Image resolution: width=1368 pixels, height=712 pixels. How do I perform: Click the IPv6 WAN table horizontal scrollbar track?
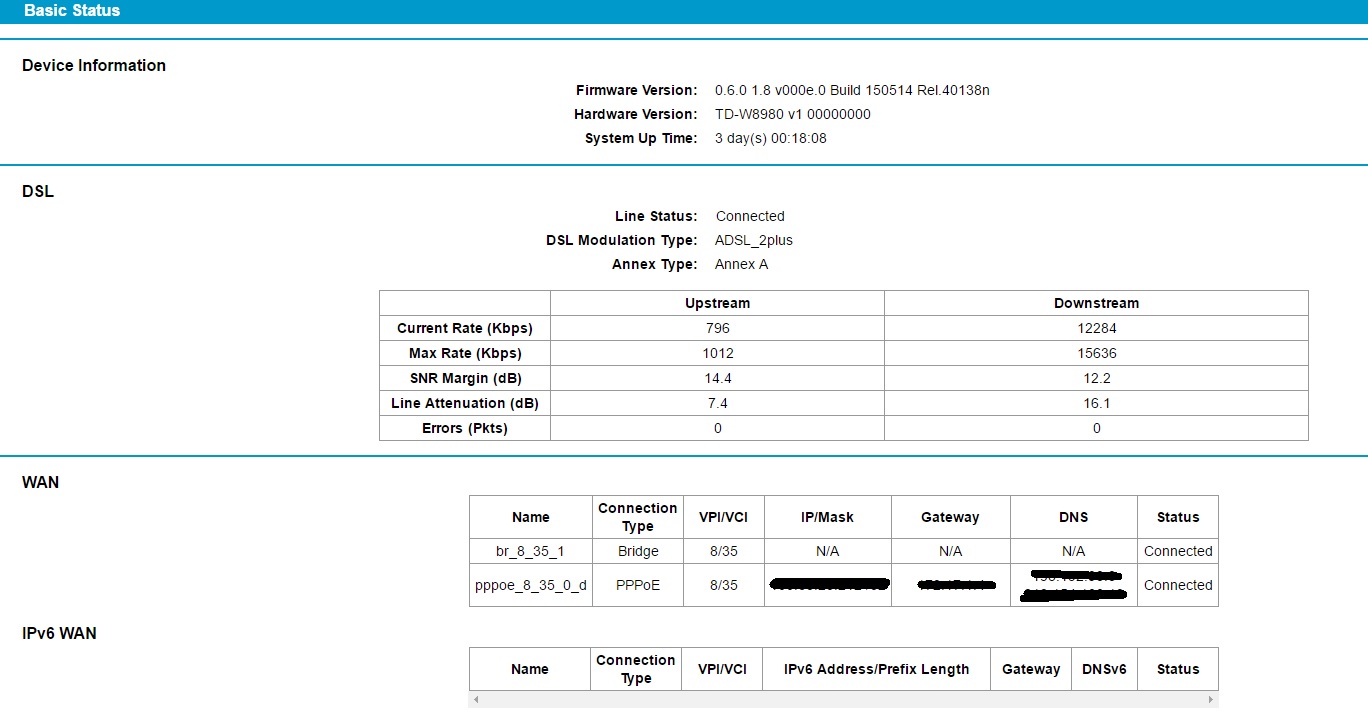(844, 700)
